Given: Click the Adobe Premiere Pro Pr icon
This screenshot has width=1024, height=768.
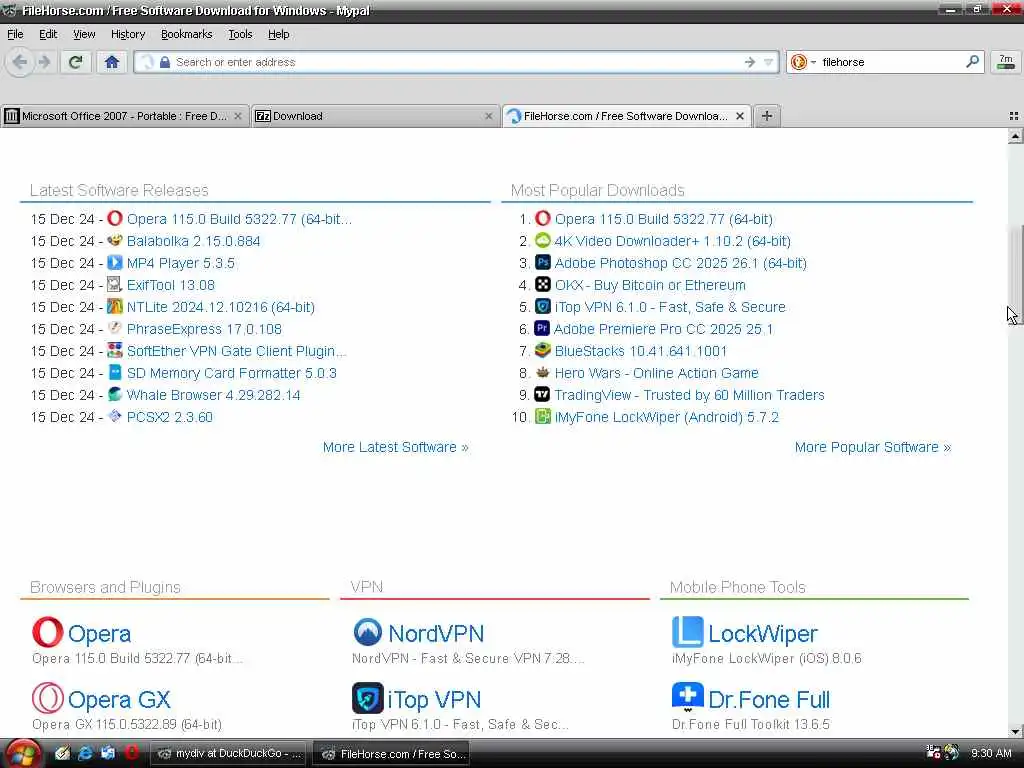Looking at the screenshot, I should pos(542,328).
